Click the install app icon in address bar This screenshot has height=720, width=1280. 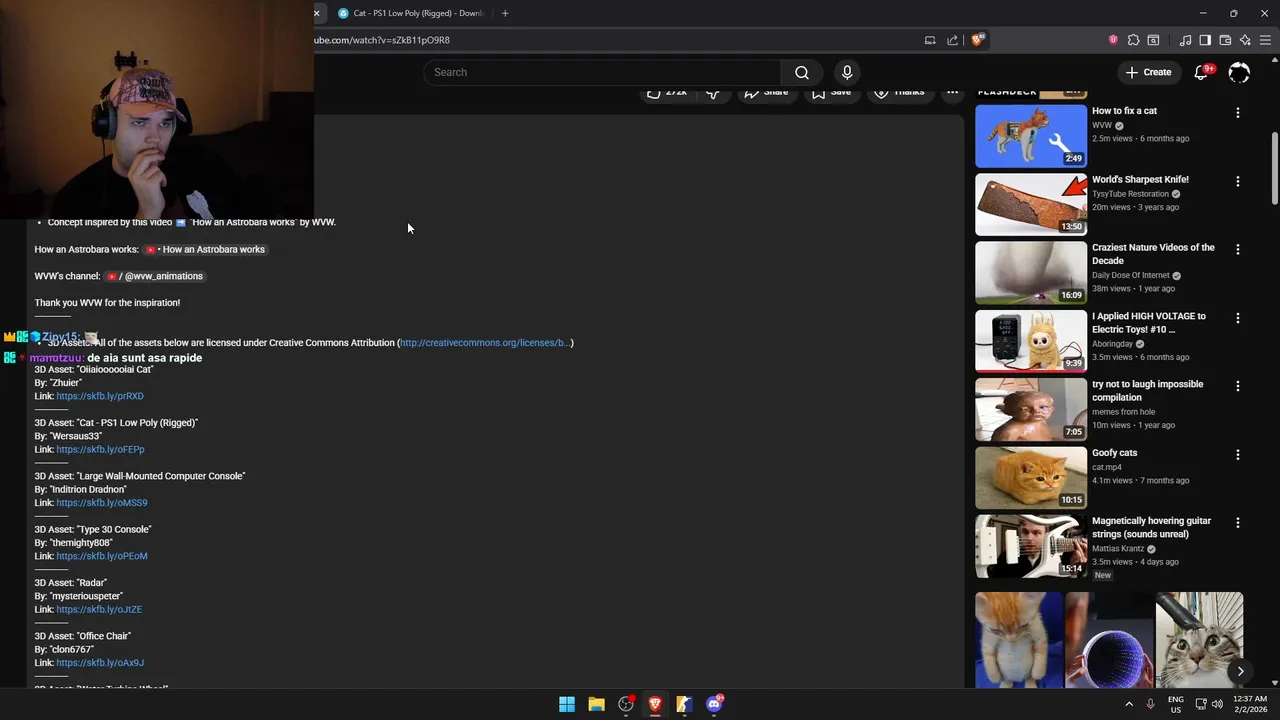[x=930, y=40]
